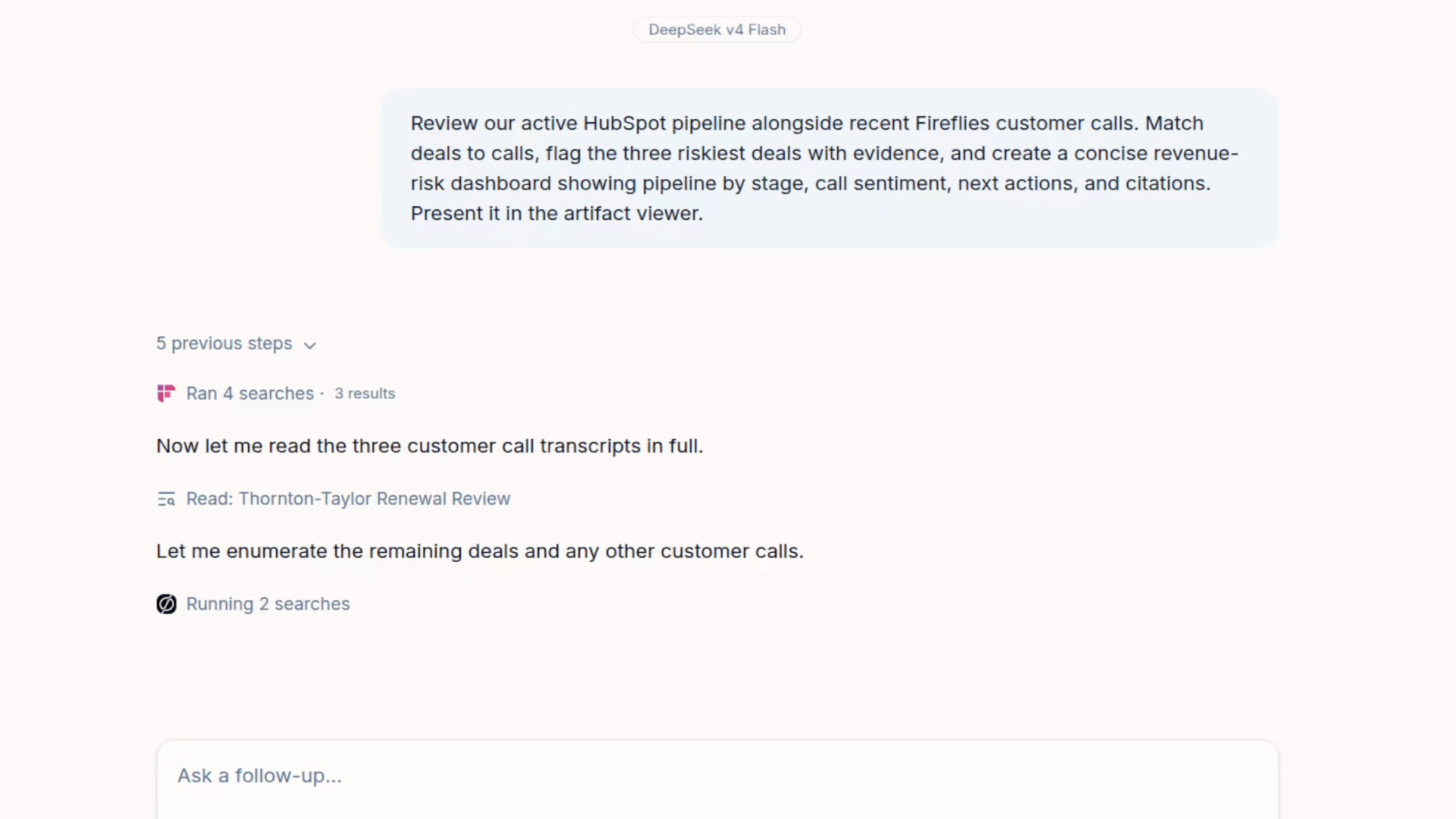Click the 'Let me enumerate the remaining deals' text

(479, 551)
